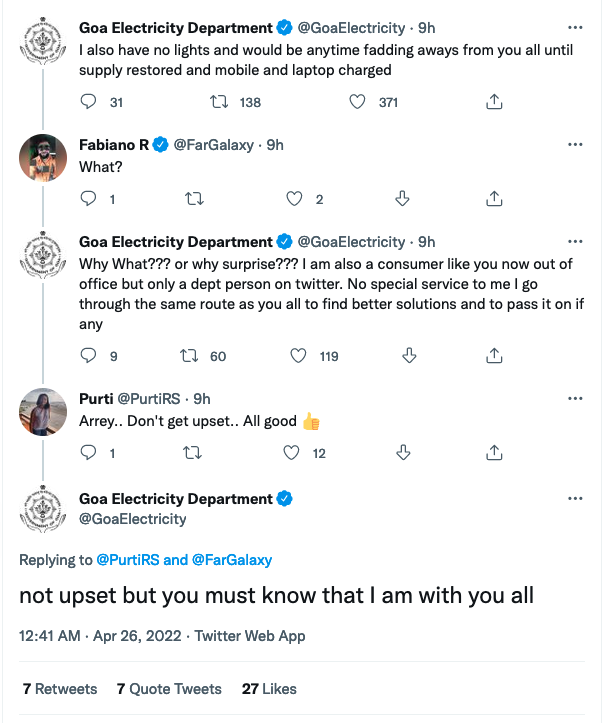View the 7 Retweets list
The height and width of the screenshot is (723, 602).
pos(60,689)
